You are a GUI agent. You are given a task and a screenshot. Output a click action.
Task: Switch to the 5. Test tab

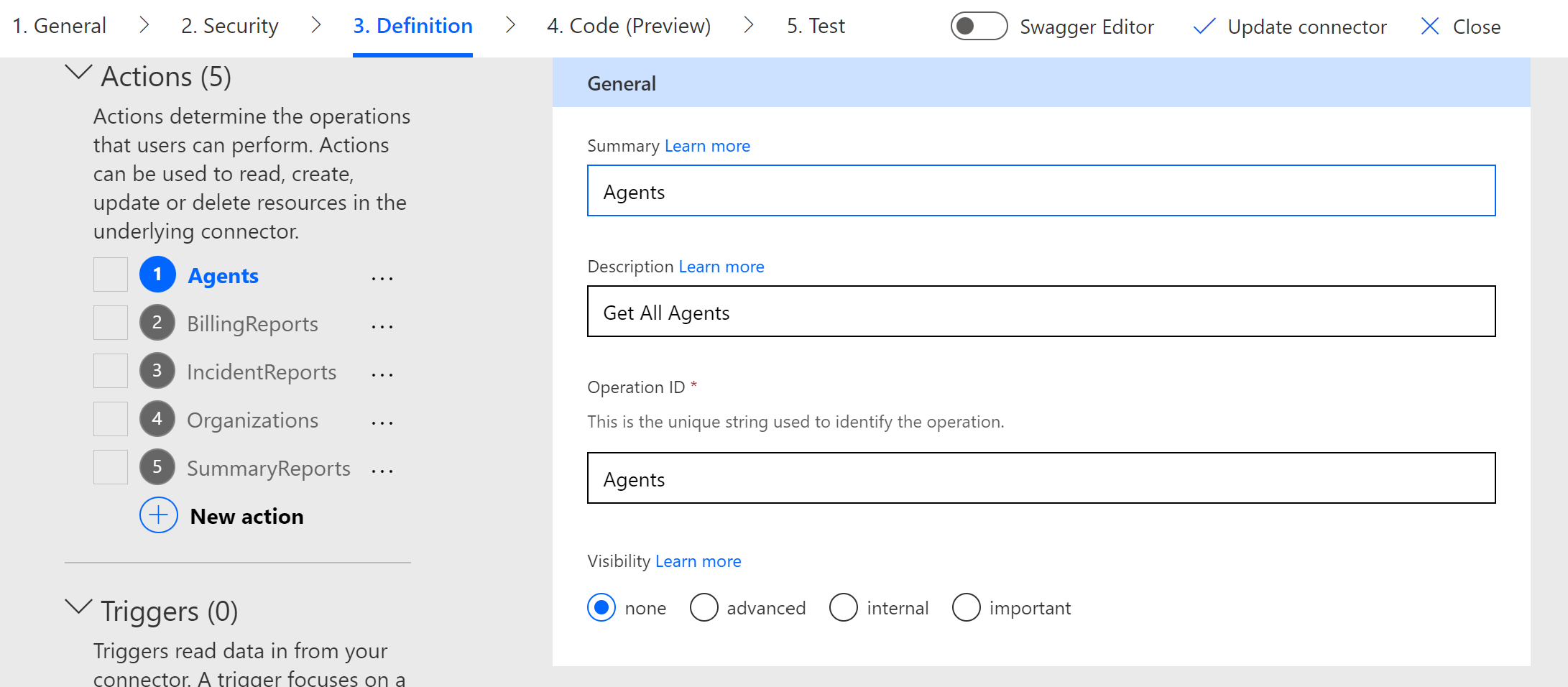tap(816, 27)
